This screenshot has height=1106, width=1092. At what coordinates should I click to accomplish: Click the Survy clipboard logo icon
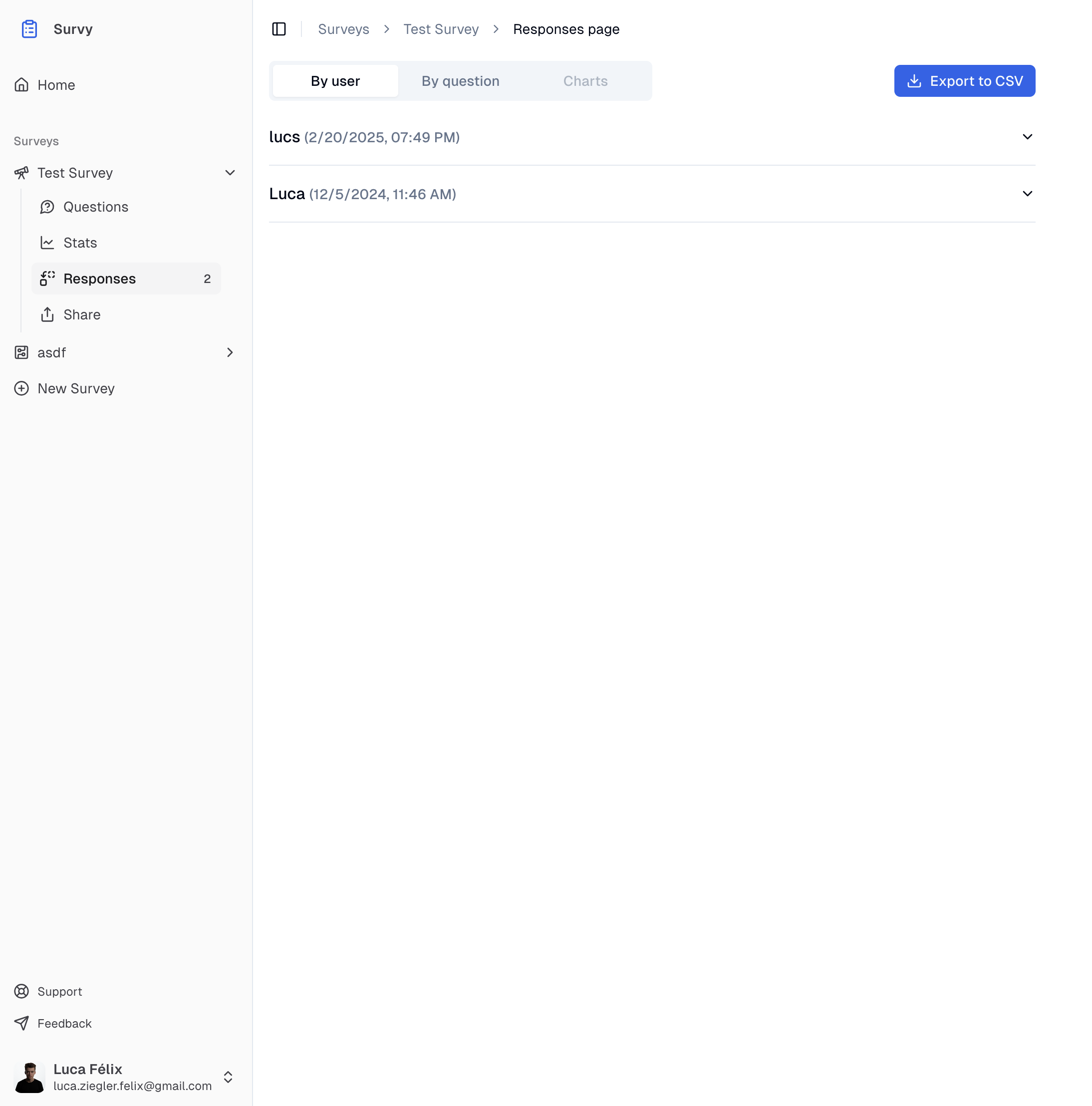[29, 28]
